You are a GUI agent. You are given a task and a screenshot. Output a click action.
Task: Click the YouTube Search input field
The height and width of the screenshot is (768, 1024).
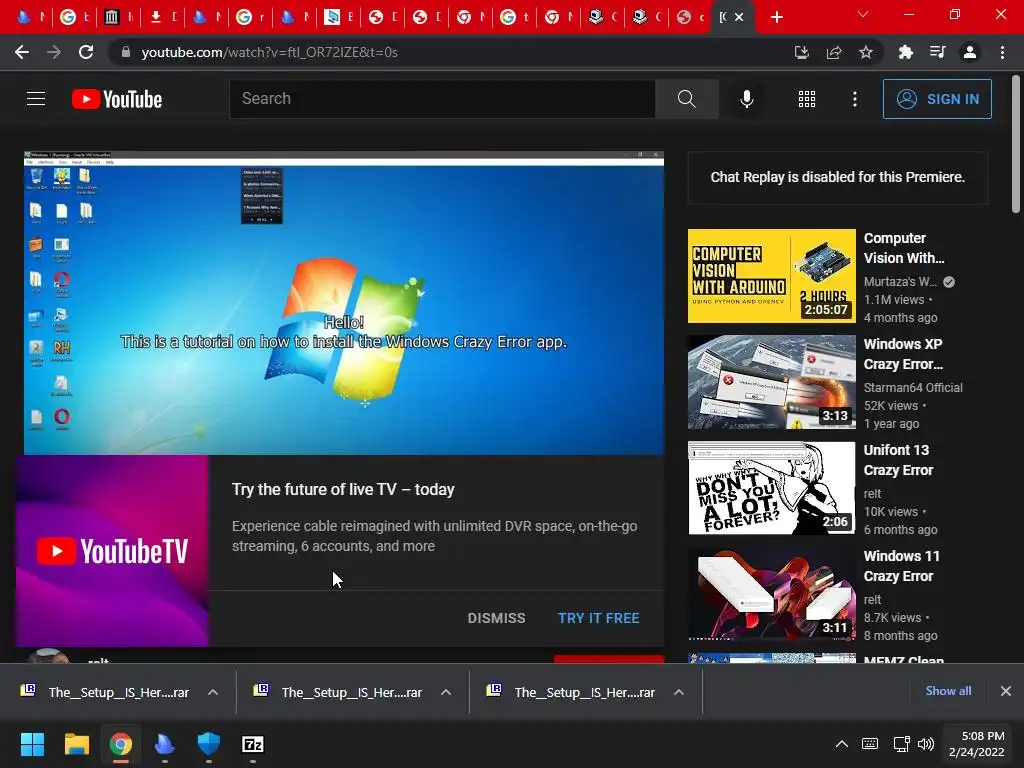tap(442, 99)
